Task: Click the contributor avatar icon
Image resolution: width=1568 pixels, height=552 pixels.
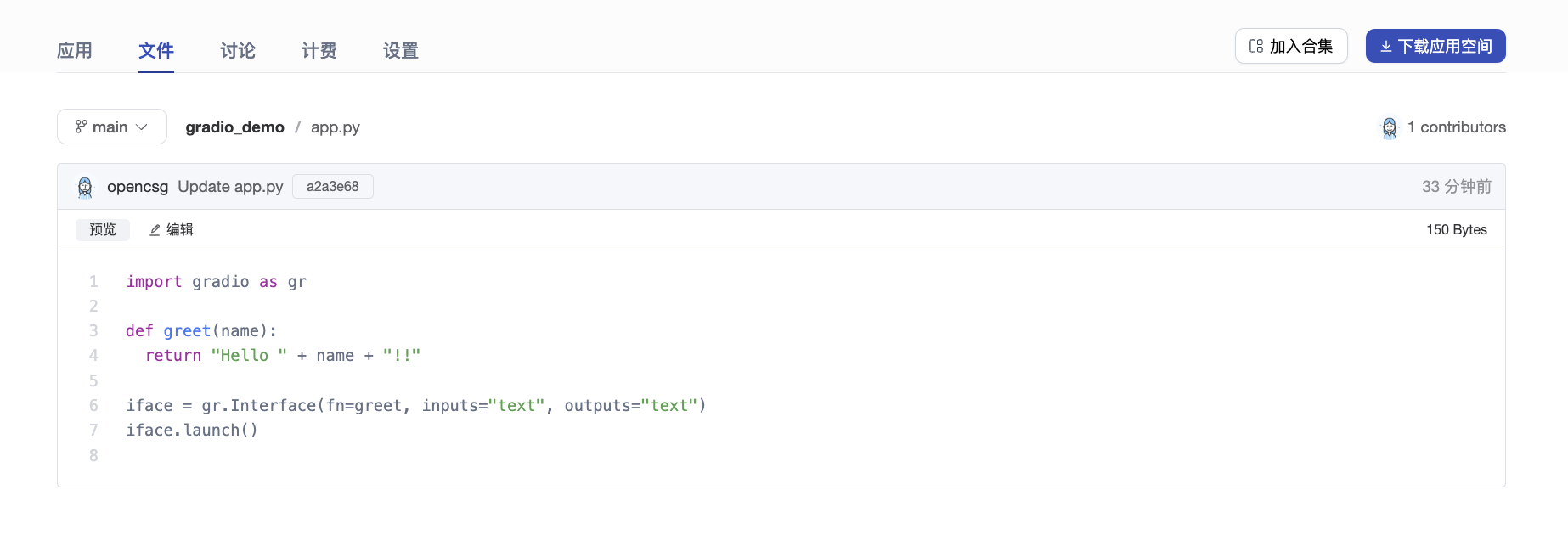Action: click(x=1390, y=127)
